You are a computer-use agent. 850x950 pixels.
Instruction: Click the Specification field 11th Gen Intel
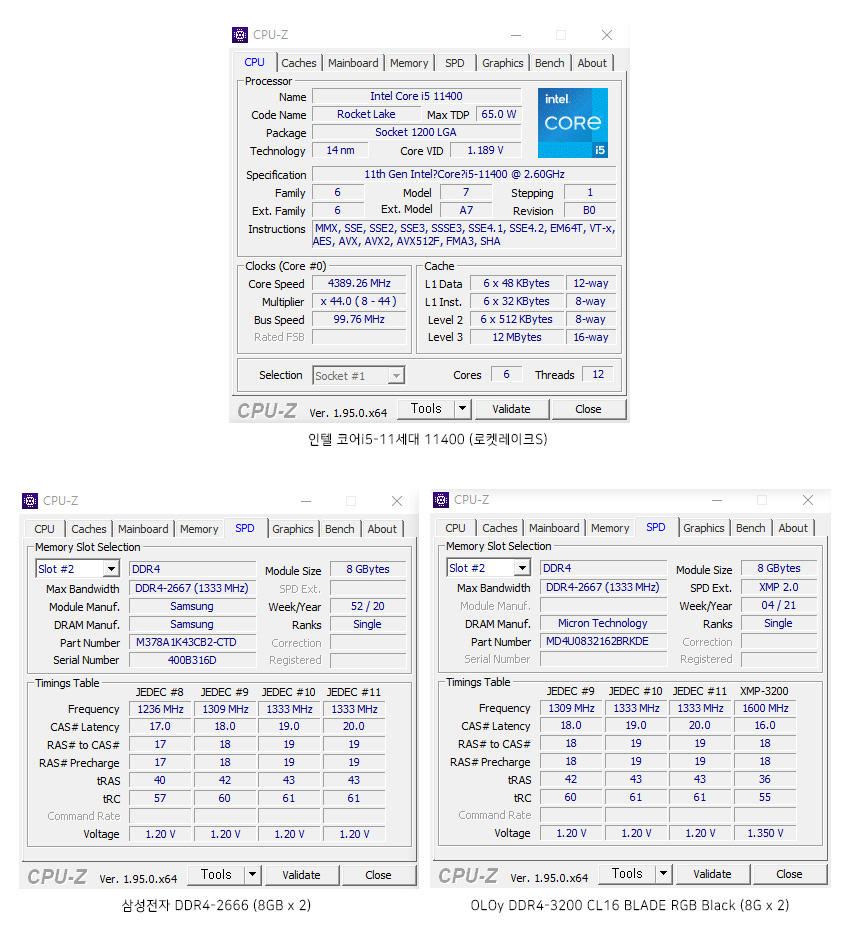[464, 174]
